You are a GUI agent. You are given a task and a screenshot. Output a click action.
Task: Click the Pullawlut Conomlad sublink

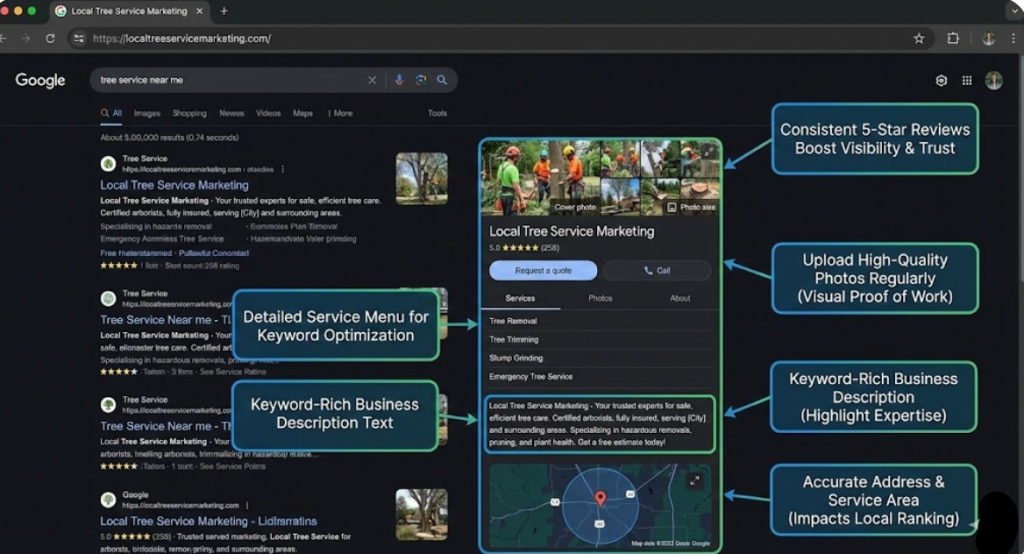point(214,253)
